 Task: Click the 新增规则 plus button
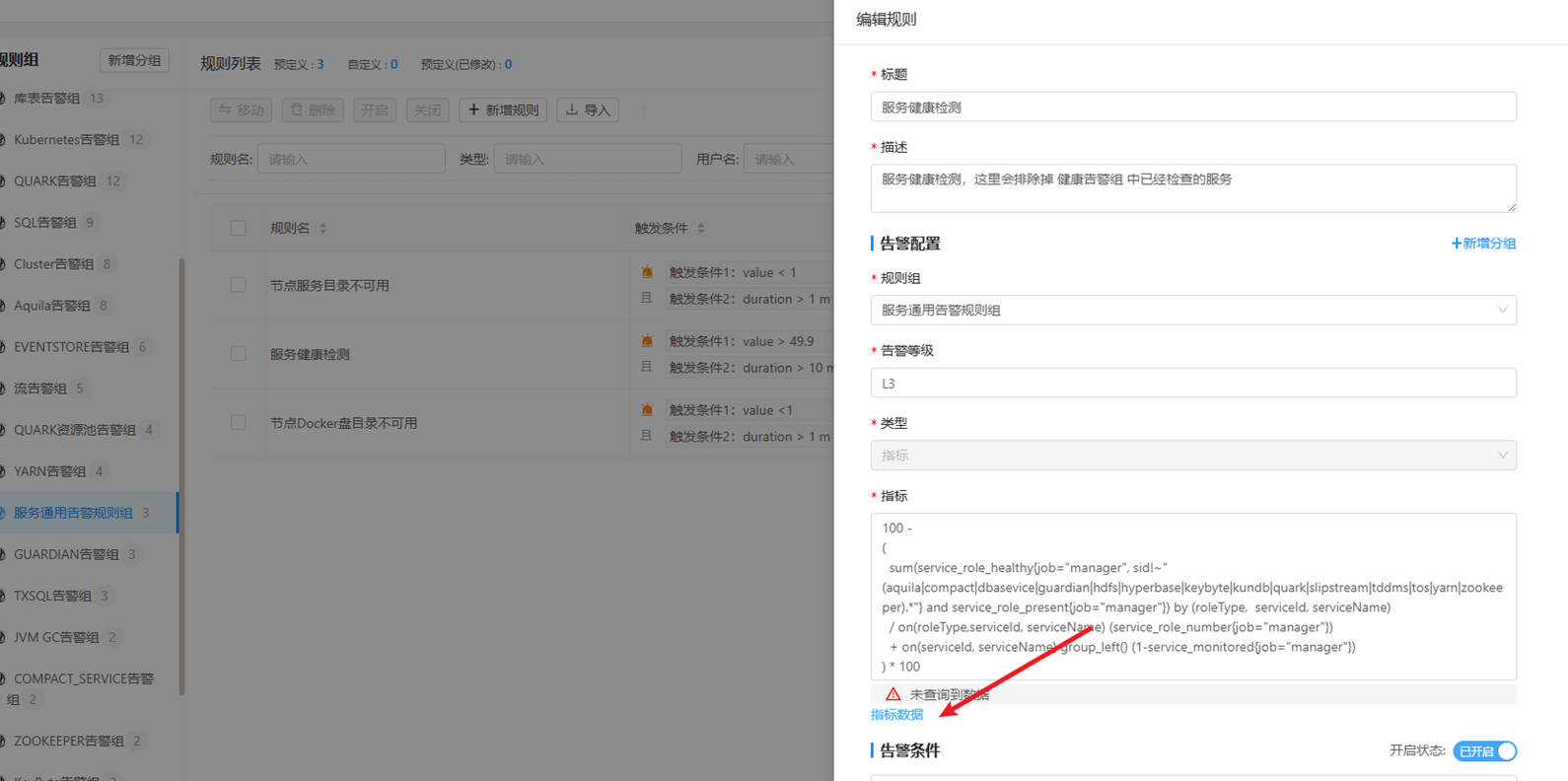point(503,110)
